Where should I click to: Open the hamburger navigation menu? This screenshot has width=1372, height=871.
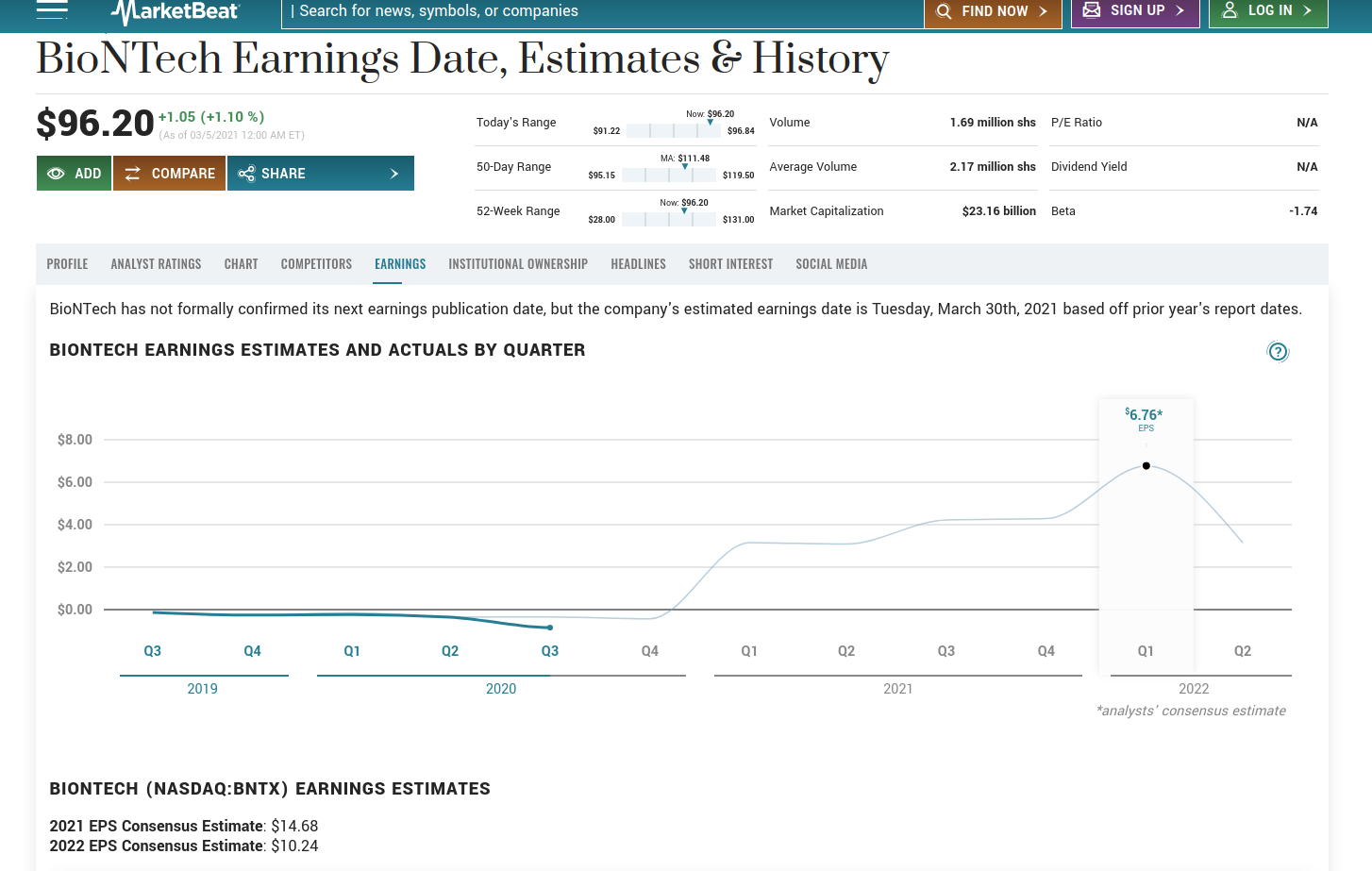tap(52, 9)
